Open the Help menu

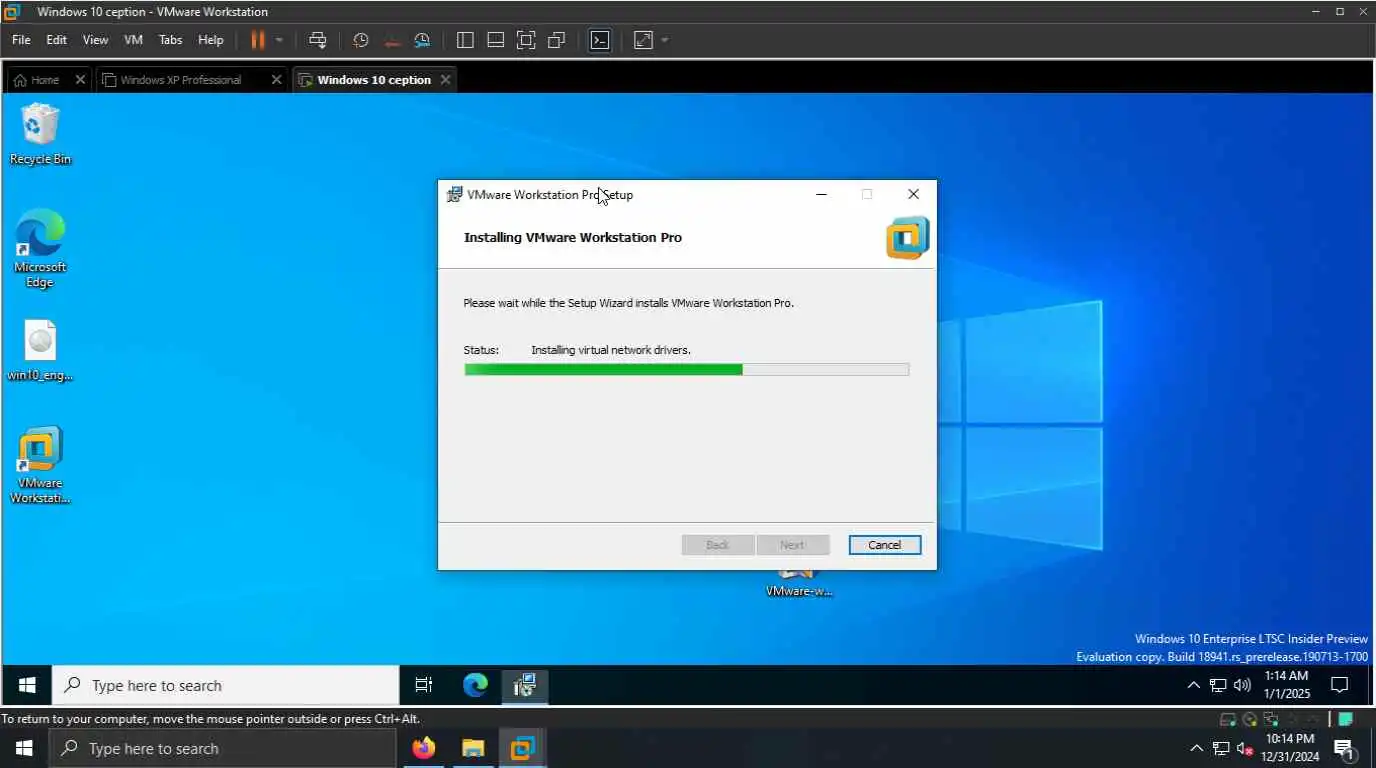[211, 40]
